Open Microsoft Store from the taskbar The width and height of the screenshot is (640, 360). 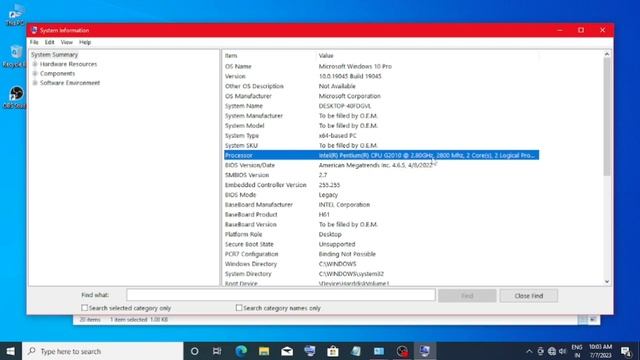coord(333,351)
